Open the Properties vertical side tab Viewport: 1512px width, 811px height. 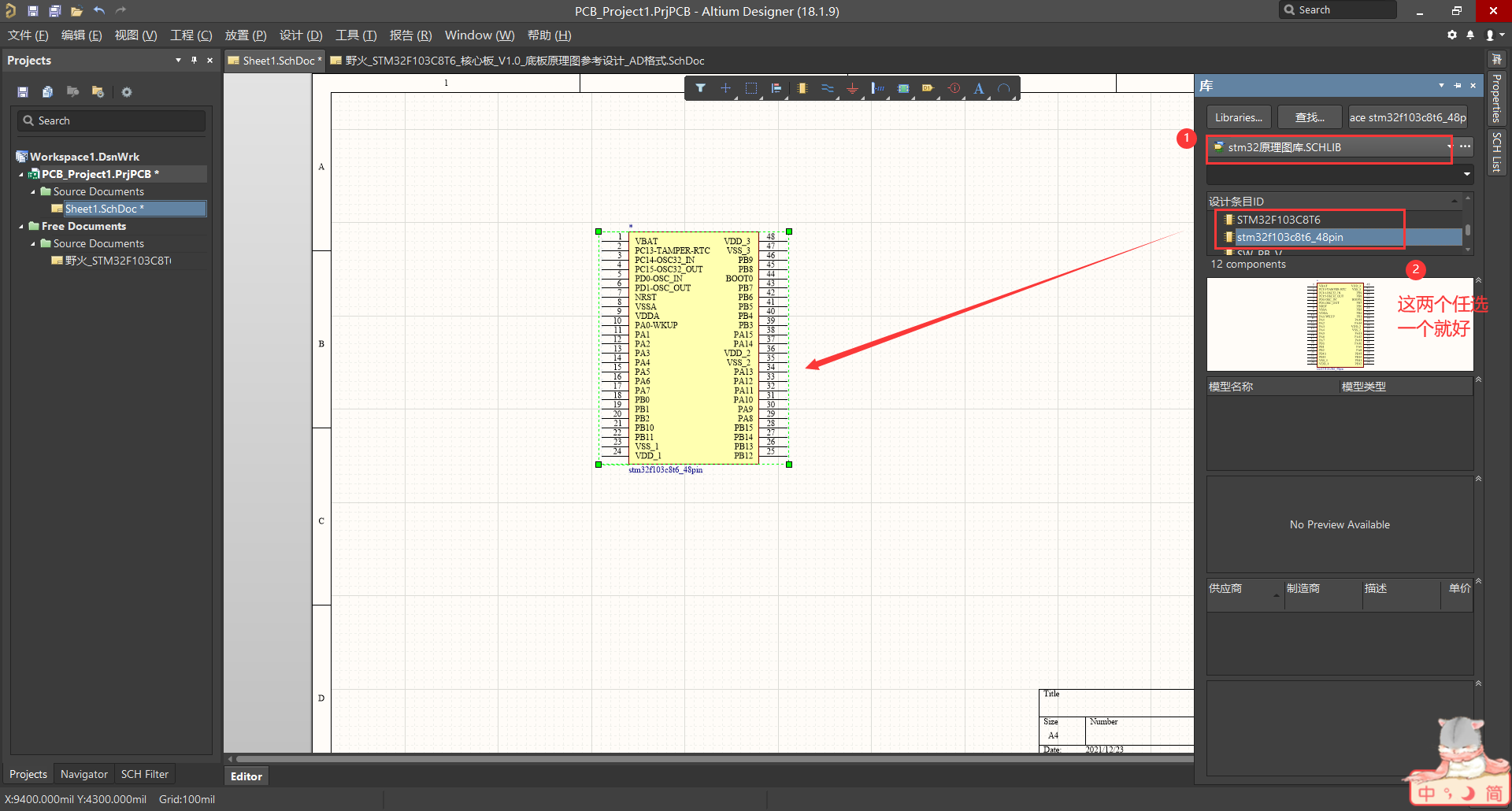(1496, 98)
